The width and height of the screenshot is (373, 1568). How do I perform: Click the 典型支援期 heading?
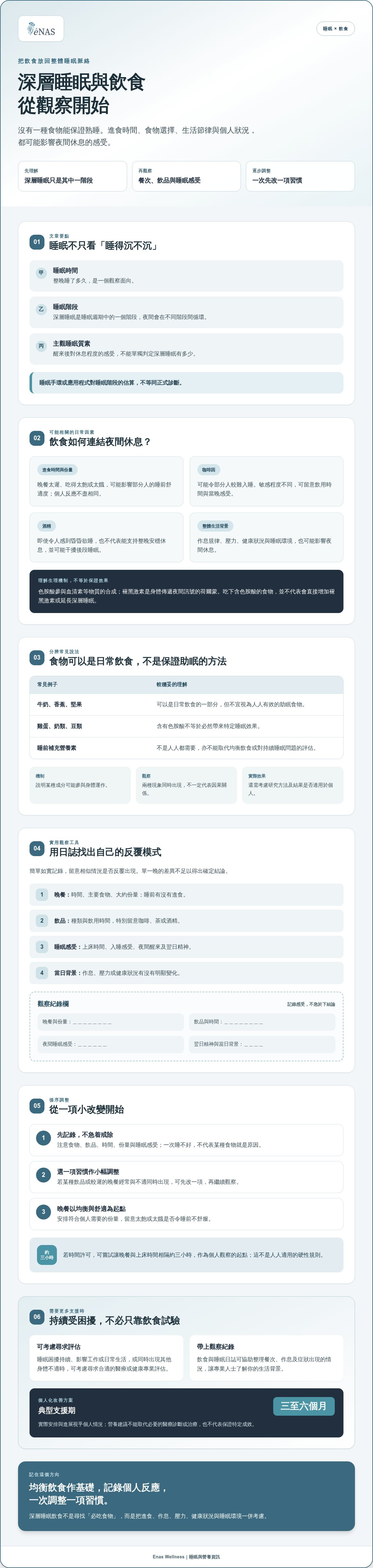pos(57,1410)
